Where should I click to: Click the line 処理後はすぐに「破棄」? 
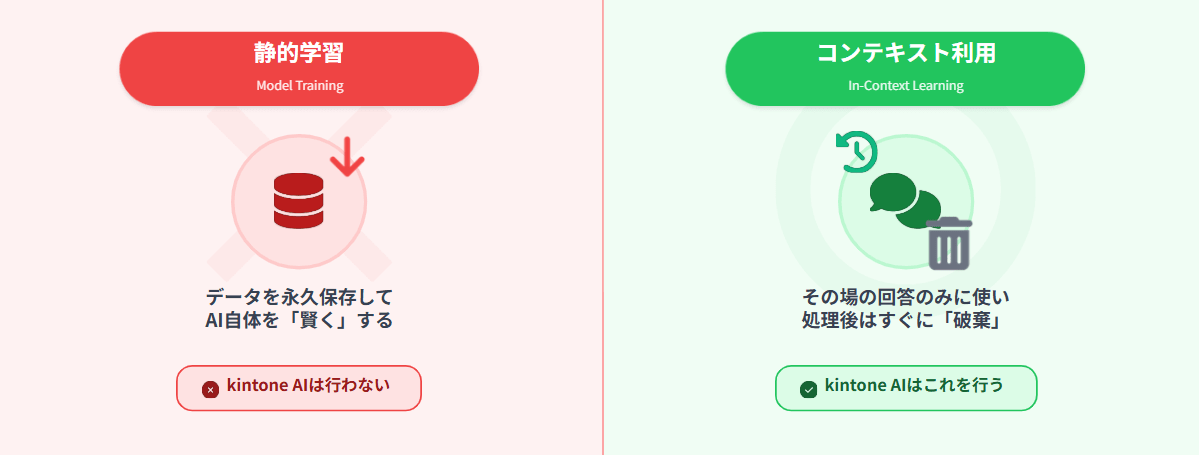coord(905,321)
